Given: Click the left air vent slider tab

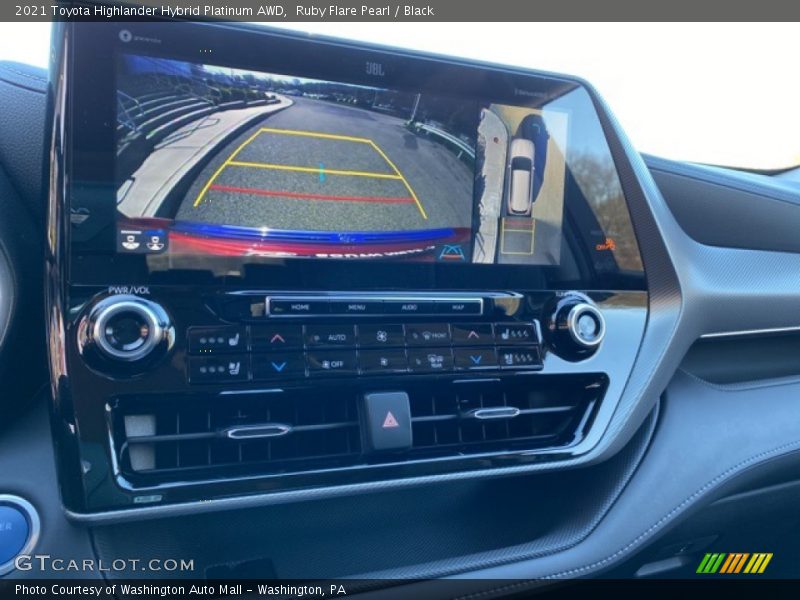Looking at the screenshot, I should click(x=258, y=431).
